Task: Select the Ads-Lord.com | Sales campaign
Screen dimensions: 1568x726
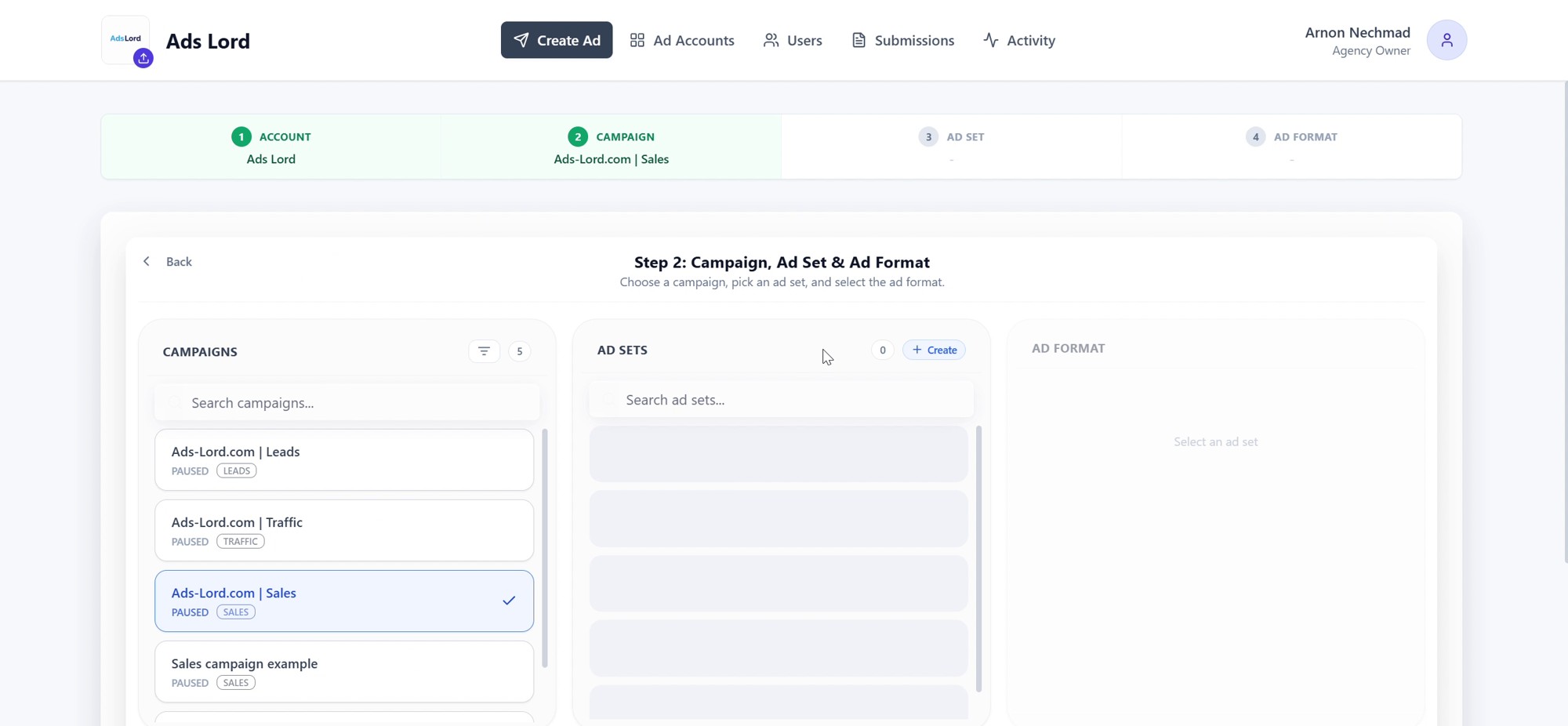Action: click(344, 601)
